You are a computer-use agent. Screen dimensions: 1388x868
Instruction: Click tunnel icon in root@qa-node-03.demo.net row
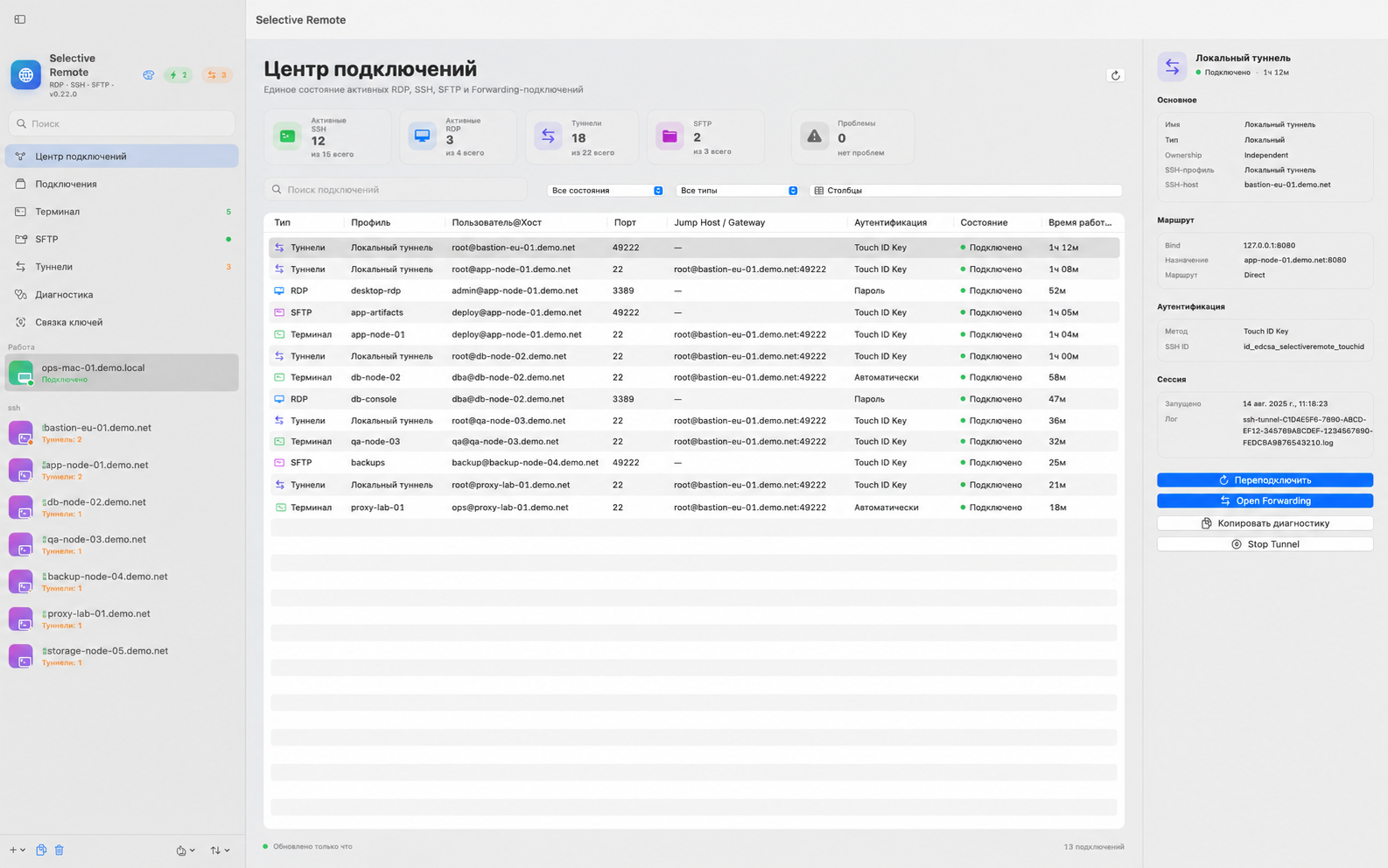click(x=279, y=421)
